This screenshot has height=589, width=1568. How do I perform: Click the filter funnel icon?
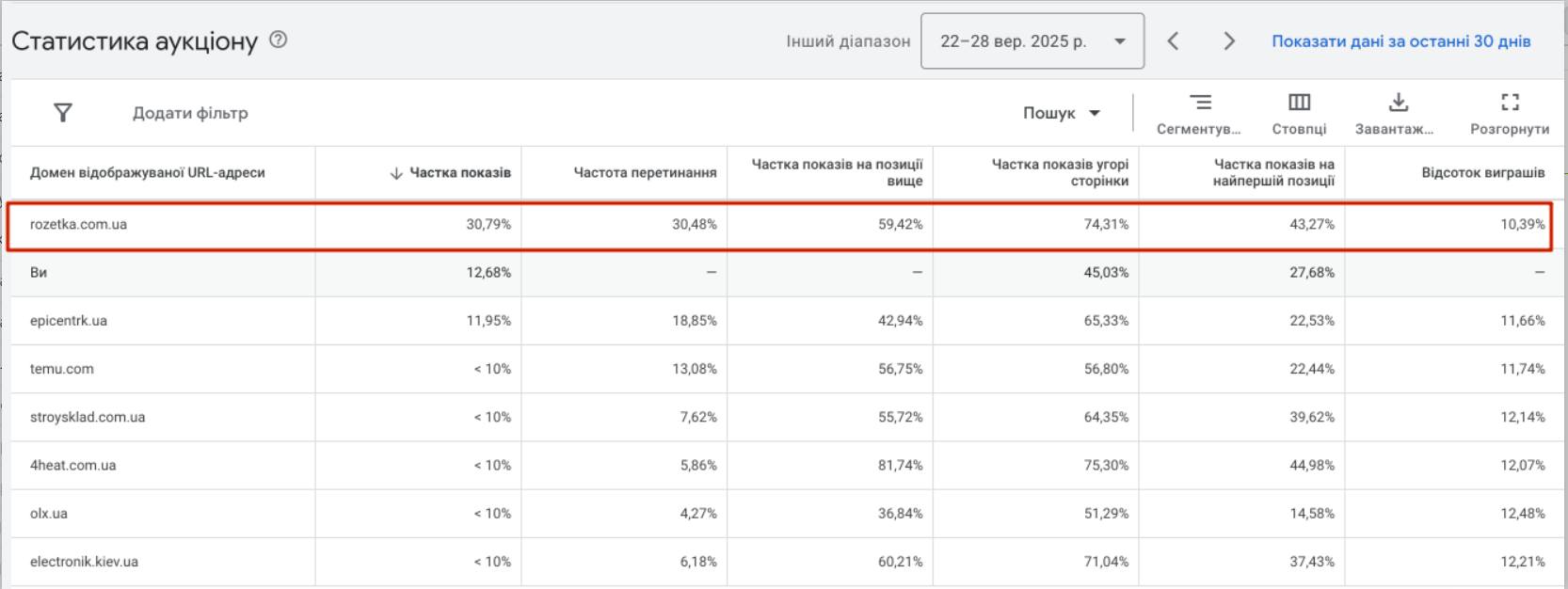point(63,113)
